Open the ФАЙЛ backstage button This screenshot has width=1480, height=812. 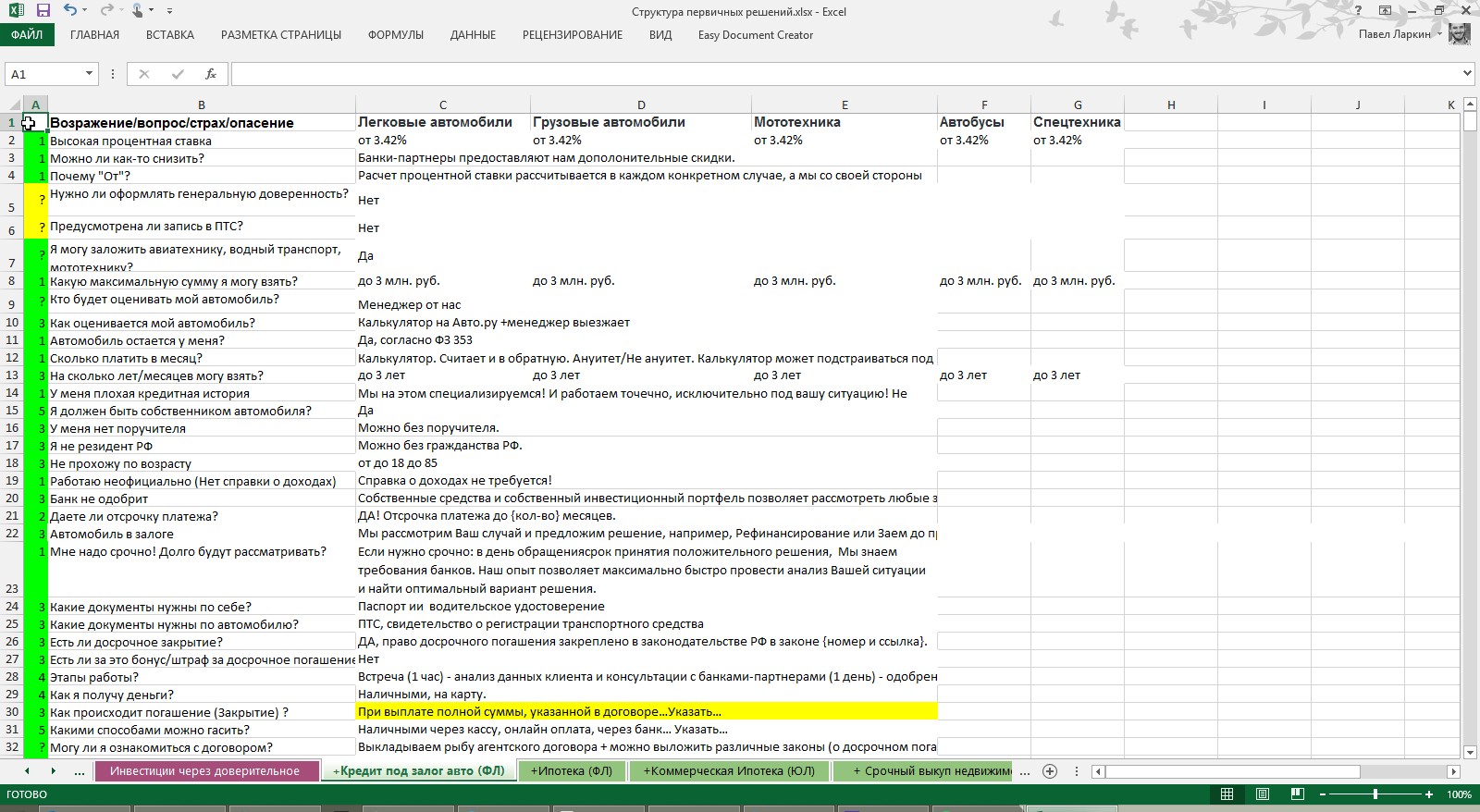[x=27, y=35]
